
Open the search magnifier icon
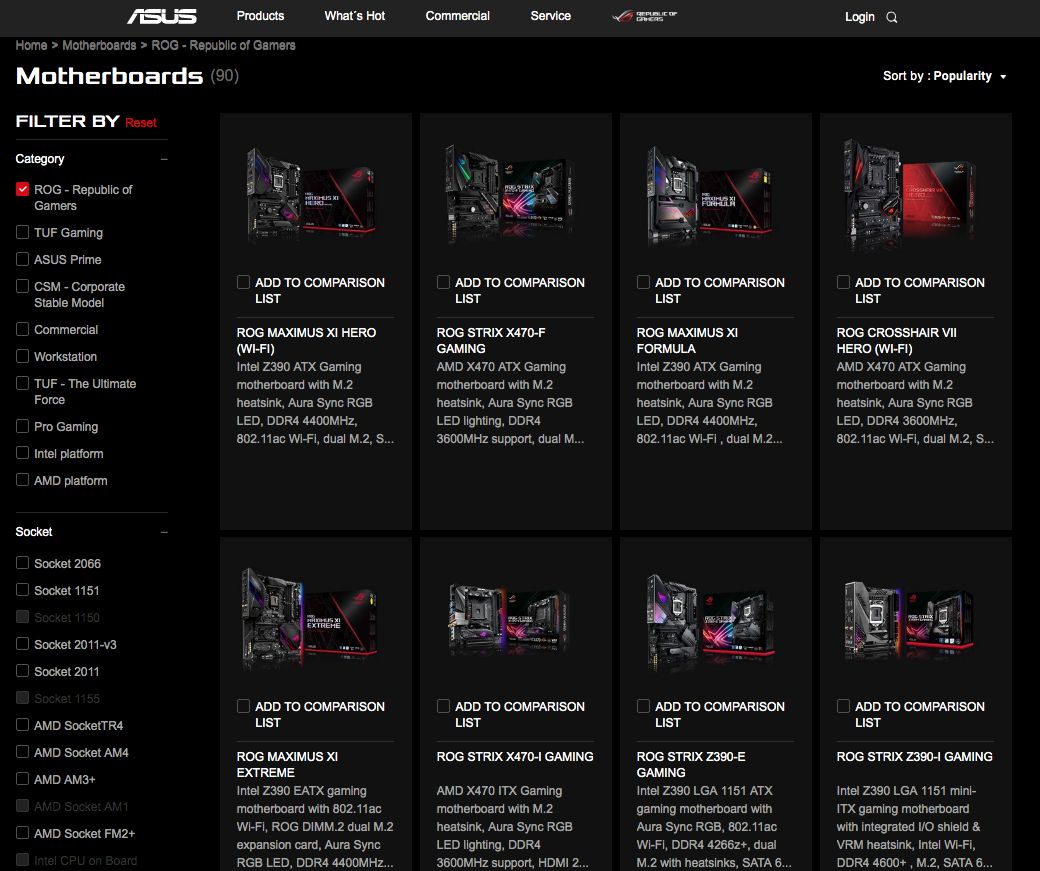(892, 17)
